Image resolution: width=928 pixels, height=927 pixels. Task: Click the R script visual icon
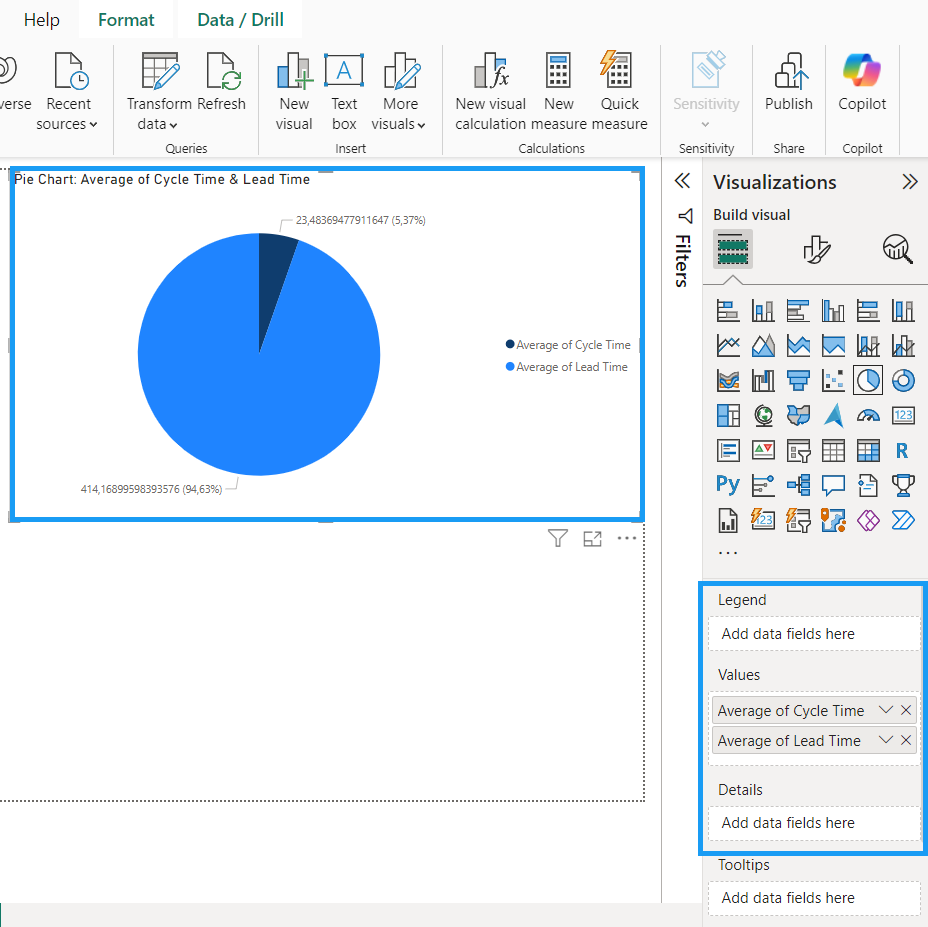tap(902, 450)
